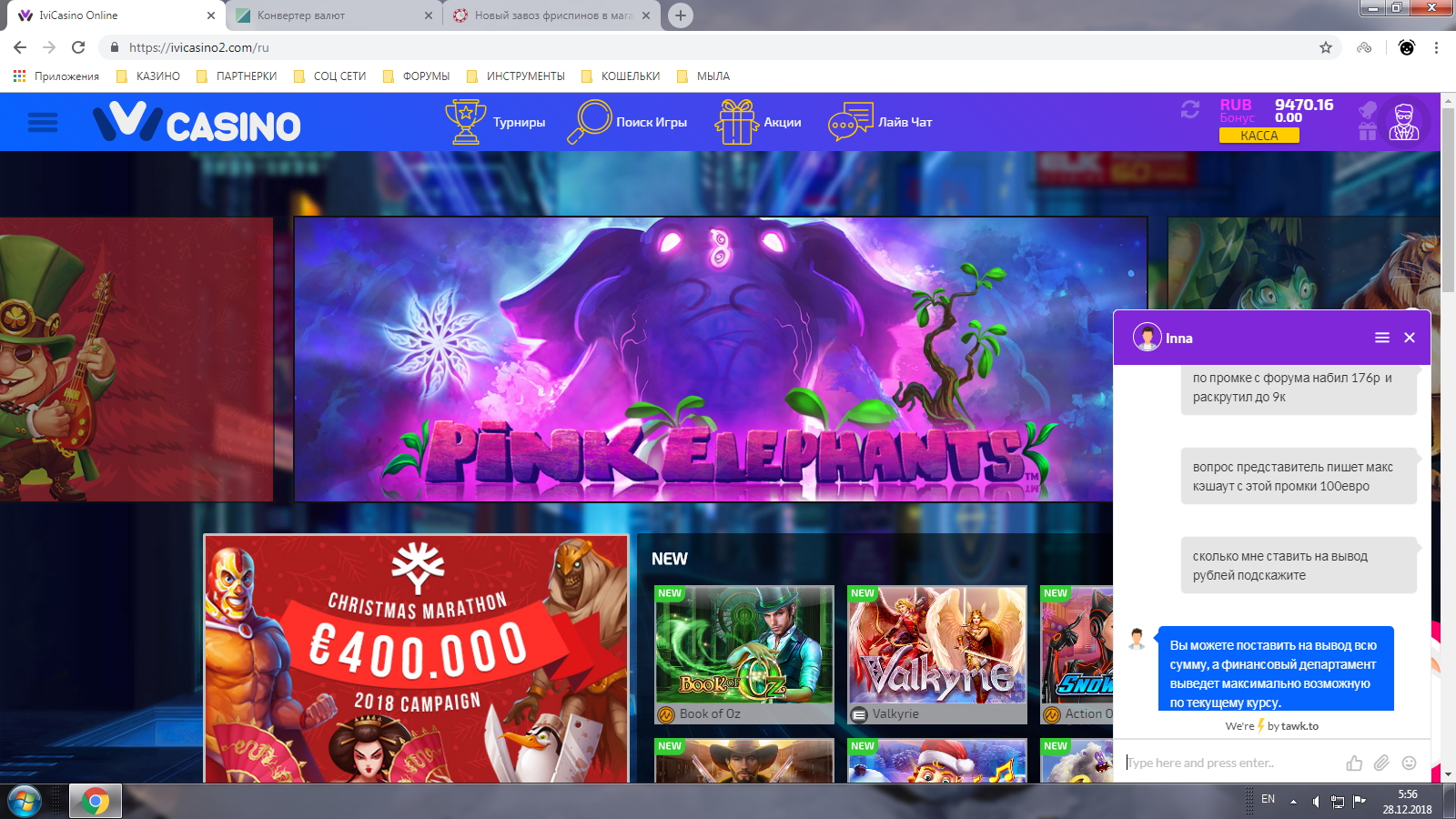The height and width of the screenshot is (819, 1456).
Task: Open ИНСТРУМЕНТЫ bookmarks folder
Action: pos(515,76)
